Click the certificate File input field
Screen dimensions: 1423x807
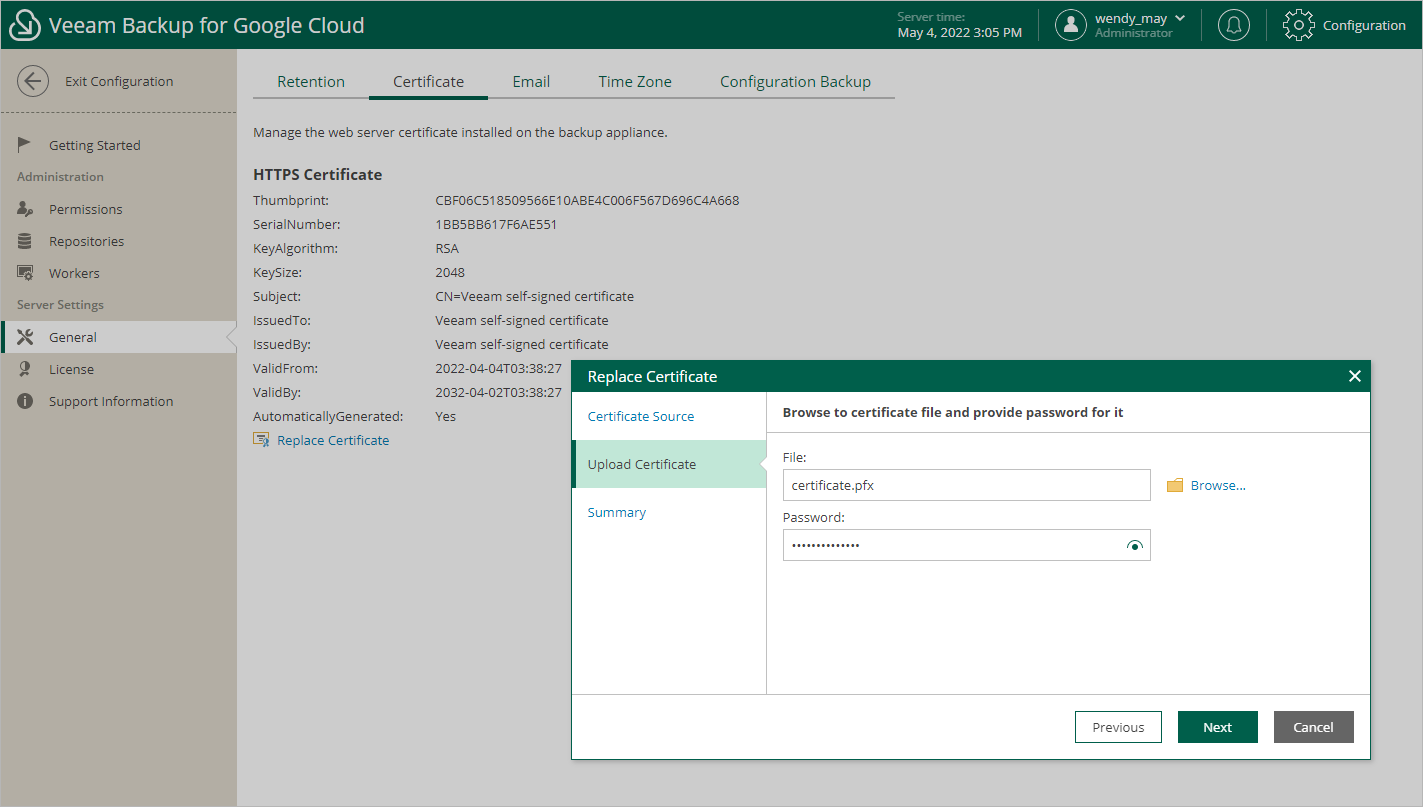pyautogui.click(x=966, y=485)
